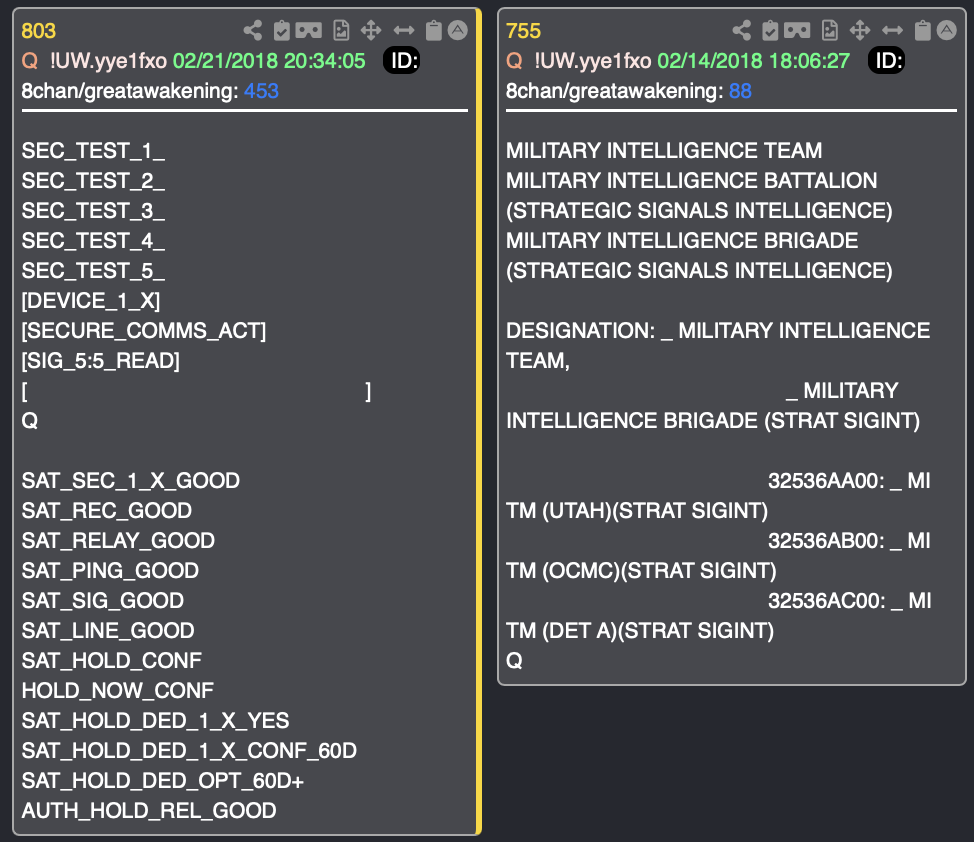974x842 pixels.
Task: Click timestamp 02/21/2018 20:34:05
Action: click(x=269, y=61)
